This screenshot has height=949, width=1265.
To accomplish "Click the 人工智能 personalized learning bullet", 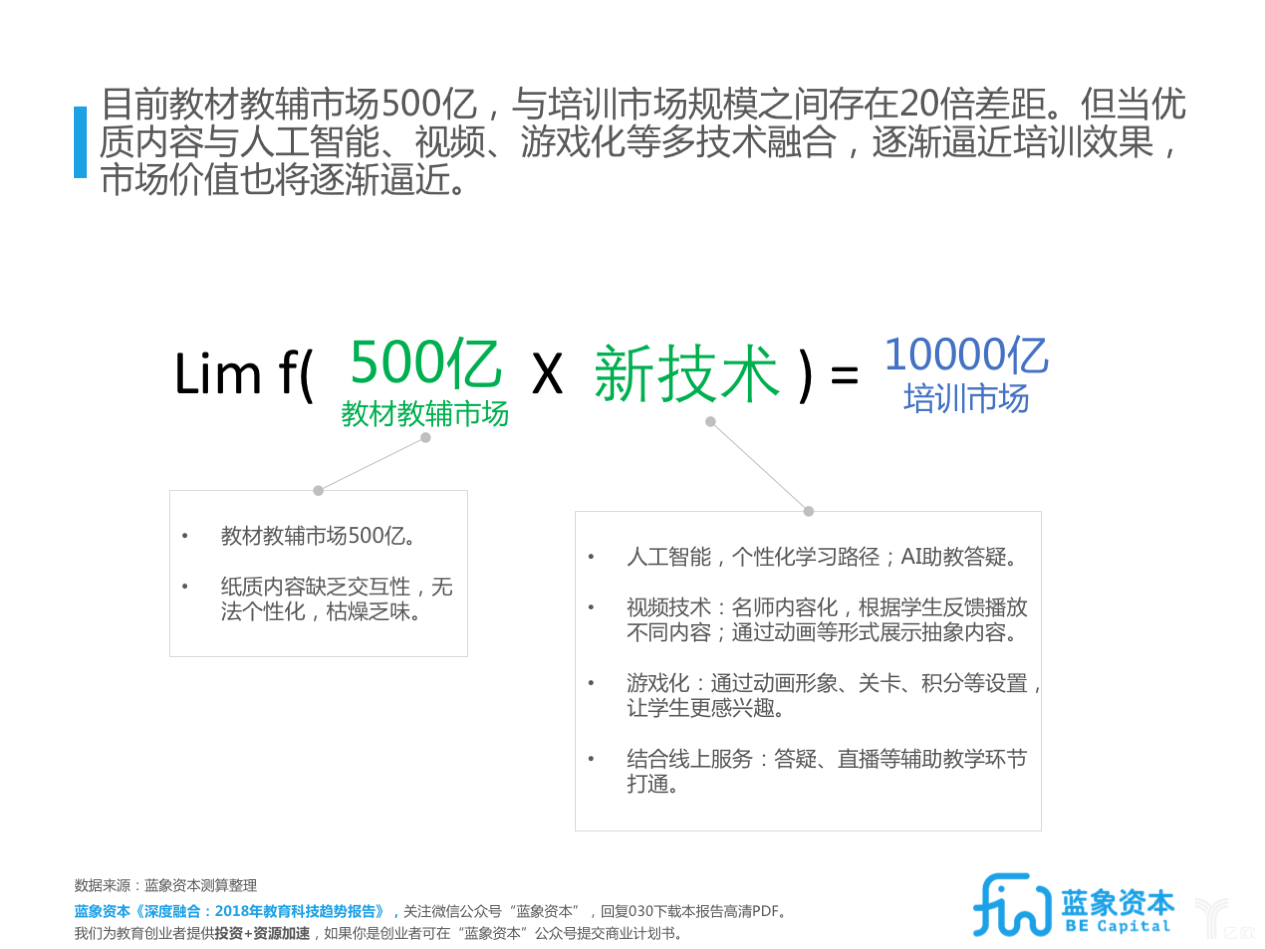I will (820, 557).
